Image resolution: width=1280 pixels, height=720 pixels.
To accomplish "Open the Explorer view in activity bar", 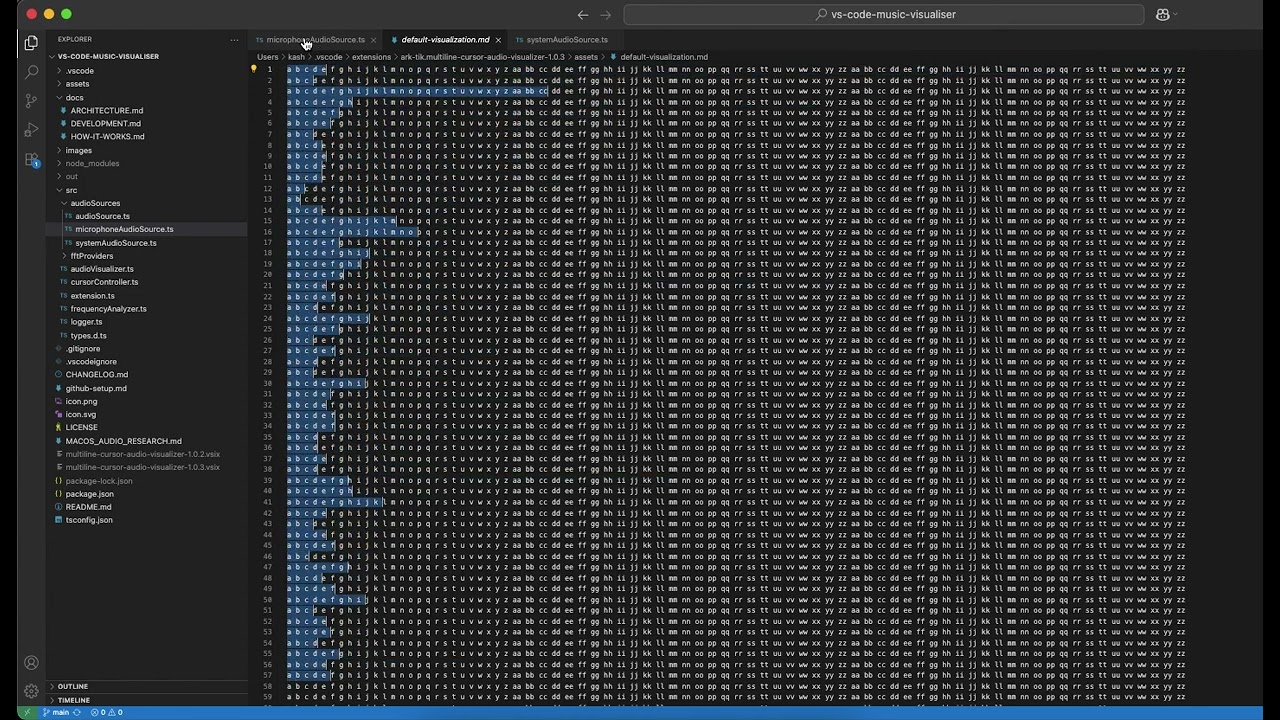I will pos(31,43).
